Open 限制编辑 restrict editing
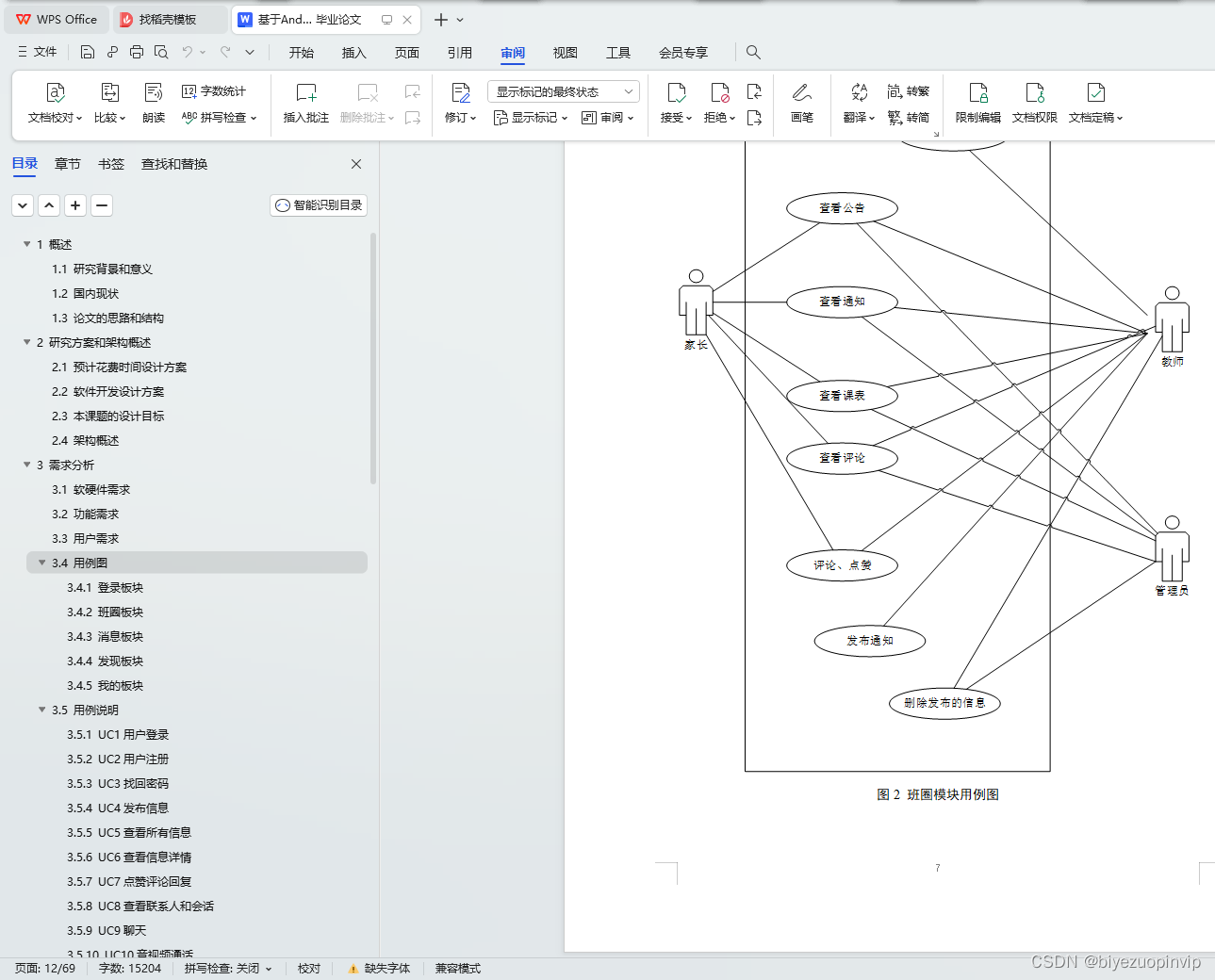 tap(978, 104)
